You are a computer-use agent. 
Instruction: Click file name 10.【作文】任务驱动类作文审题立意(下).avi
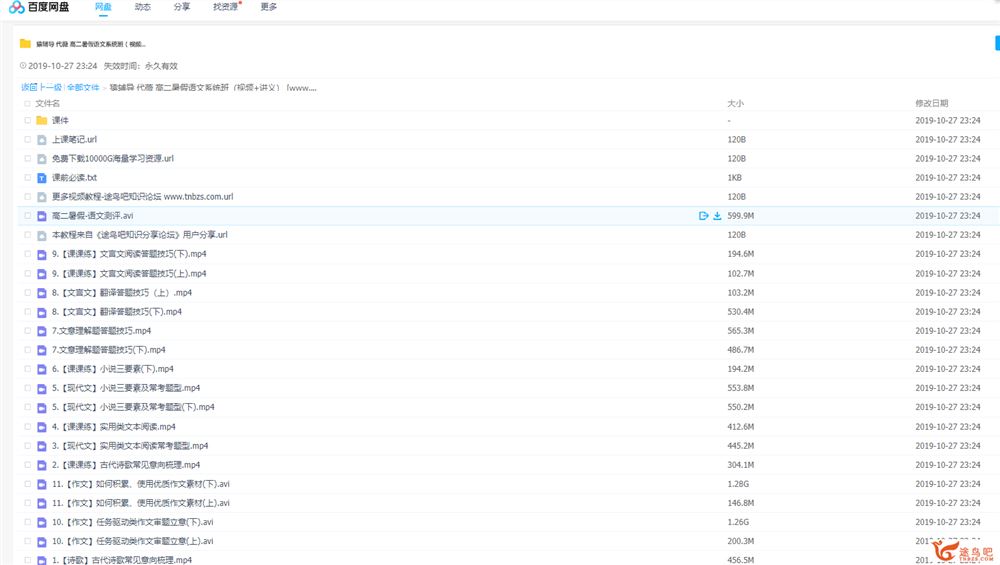pyautogui.click(x=133, y=522)
